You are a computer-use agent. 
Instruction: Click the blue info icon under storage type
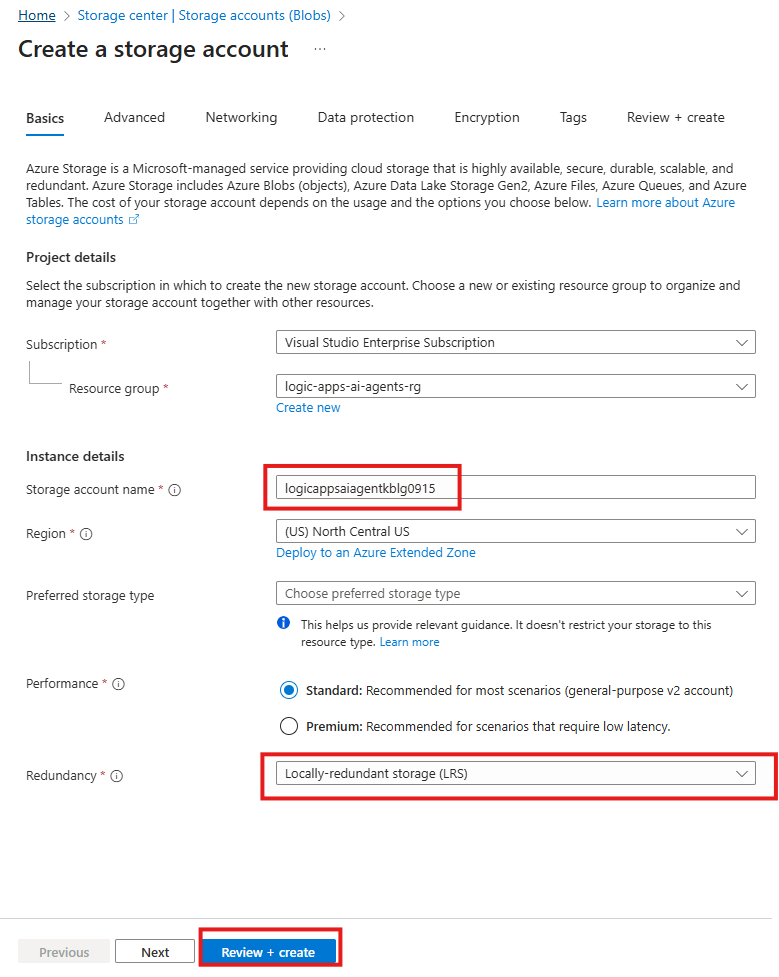tap(284, 624)
